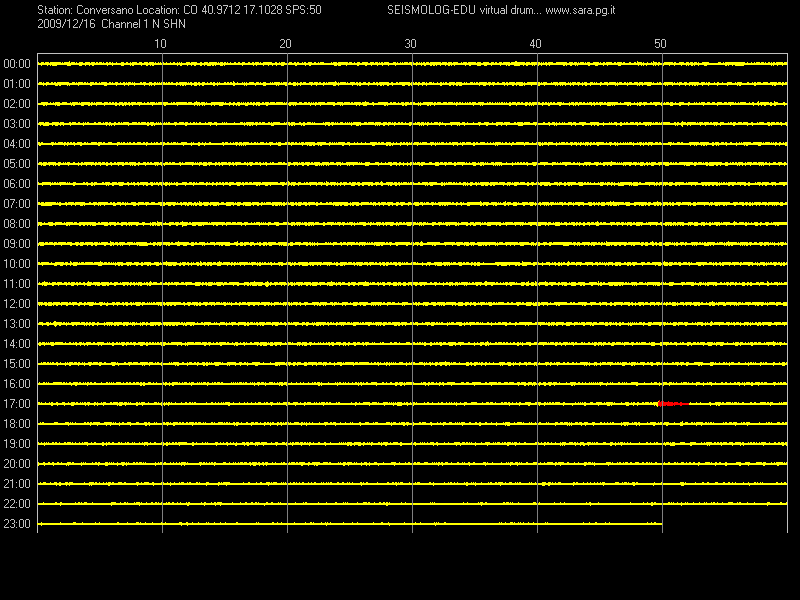This screenshot has height=600, width=800.
Task: Click the 11:00 hour label
Action: click(17, 284)
